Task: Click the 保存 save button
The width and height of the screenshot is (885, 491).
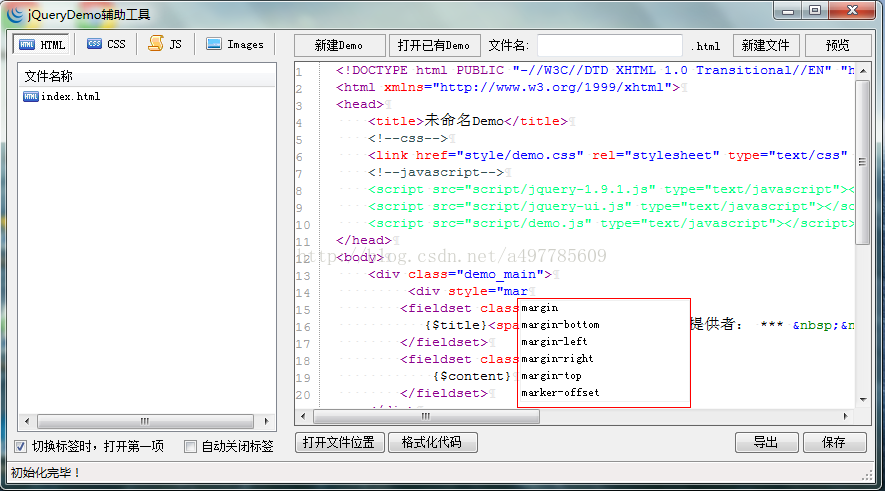Action: tap(834, 442)
